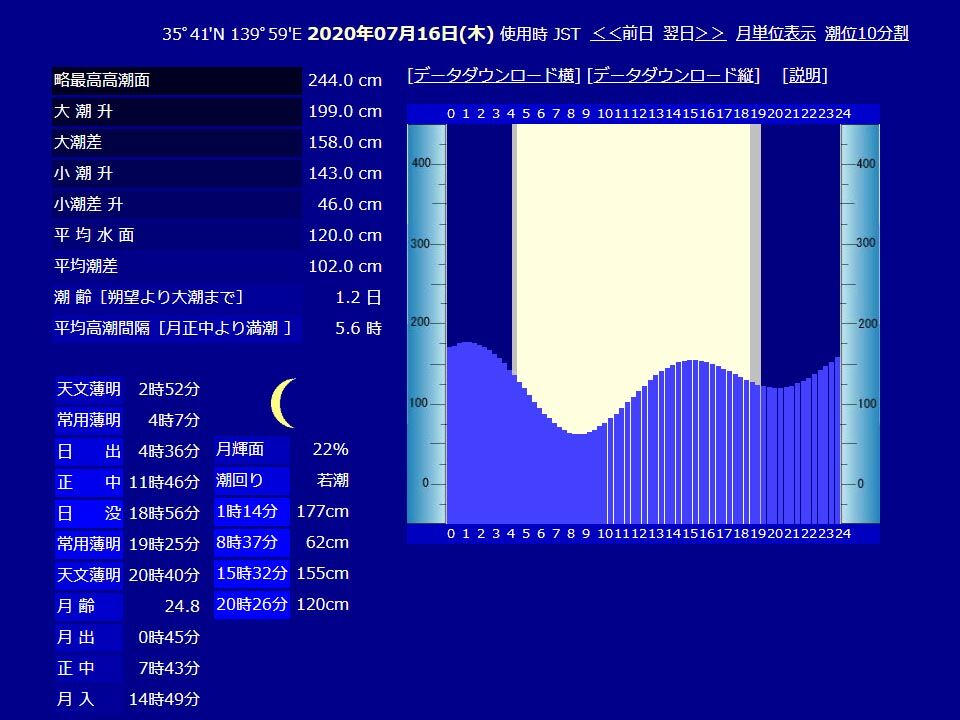Click the value 143.0 cm
Screen dimensions: 960x720
coord(345,173)
